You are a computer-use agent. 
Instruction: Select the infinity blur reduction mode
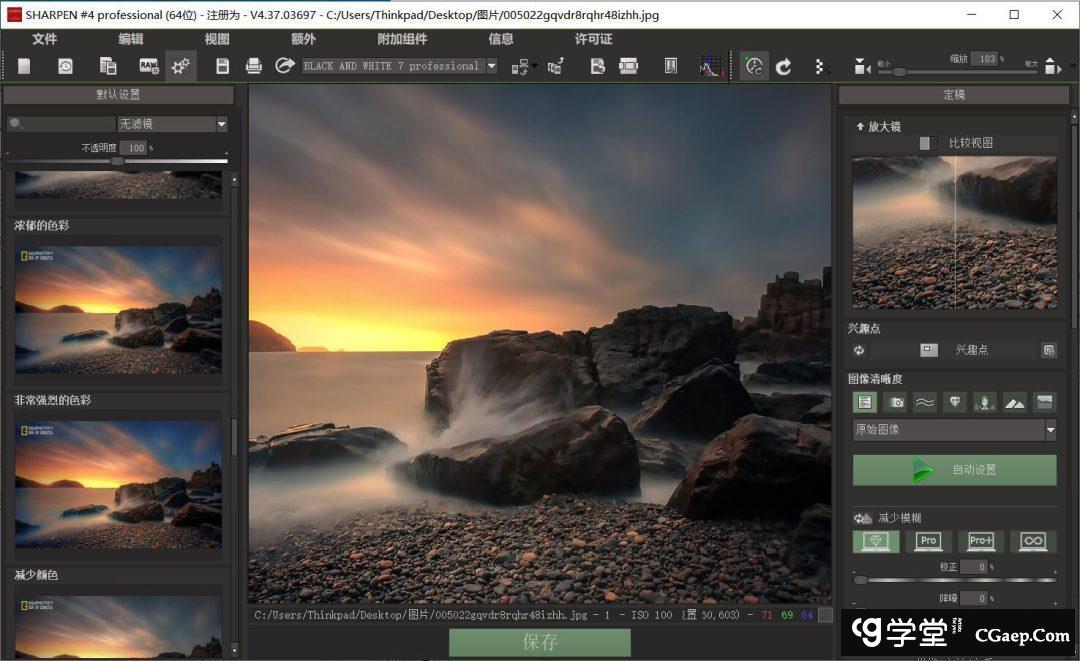pos(1033,541)
